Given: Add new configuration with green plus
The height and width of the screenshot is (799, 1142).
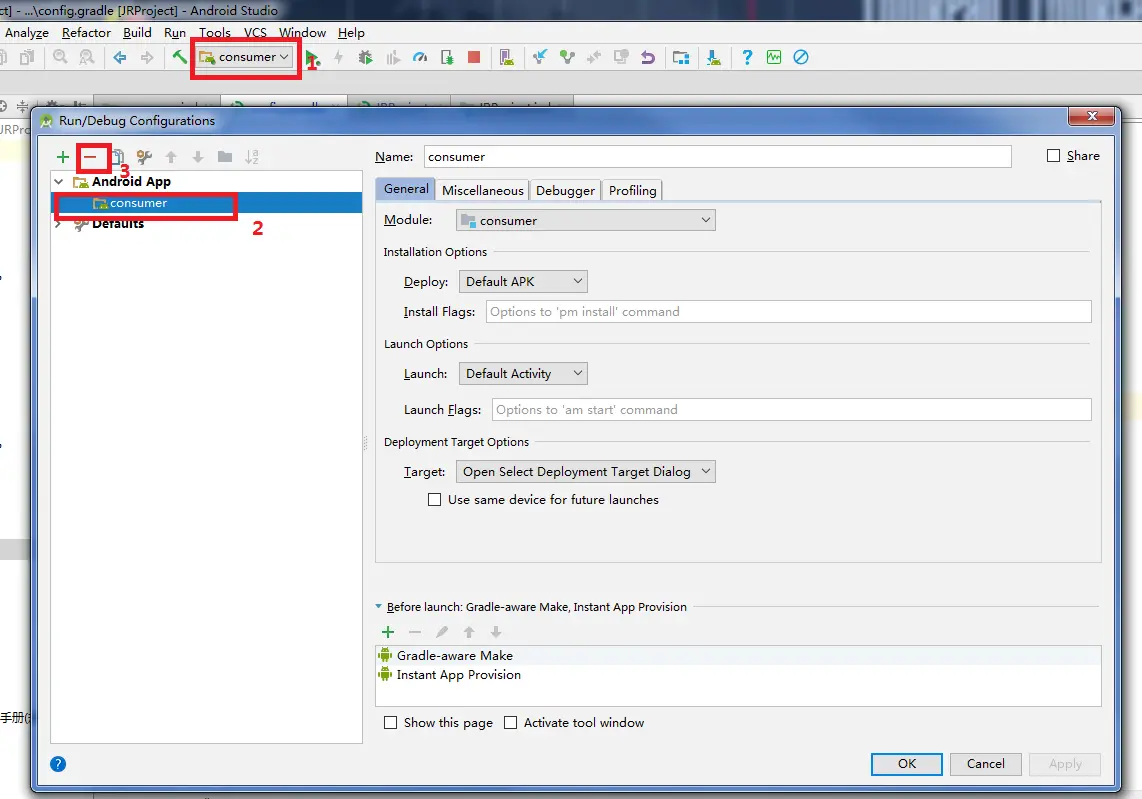Looking at the screenshot, I should [63, 157].
